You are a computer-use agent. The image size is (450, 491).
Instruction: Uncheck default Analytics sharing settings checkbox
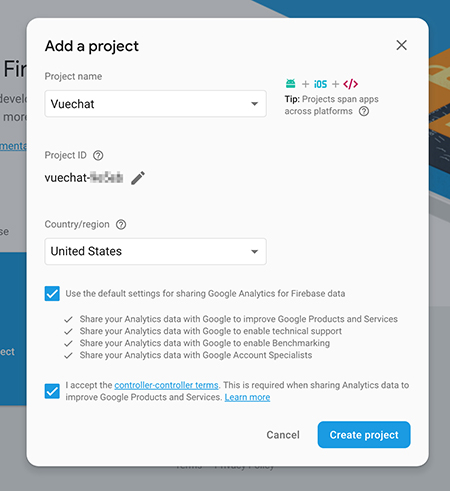tap(52, 294)
